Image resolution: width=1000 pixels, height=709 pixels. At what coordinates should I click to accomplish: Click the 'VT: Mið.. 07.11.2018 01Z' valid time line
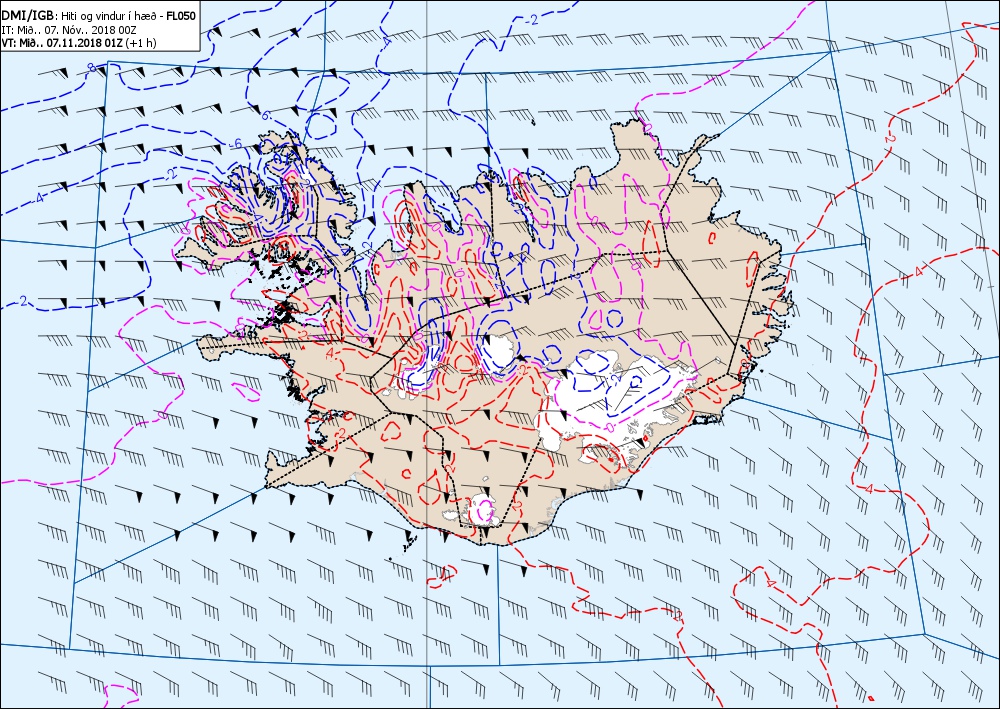[x=62, y=43]
